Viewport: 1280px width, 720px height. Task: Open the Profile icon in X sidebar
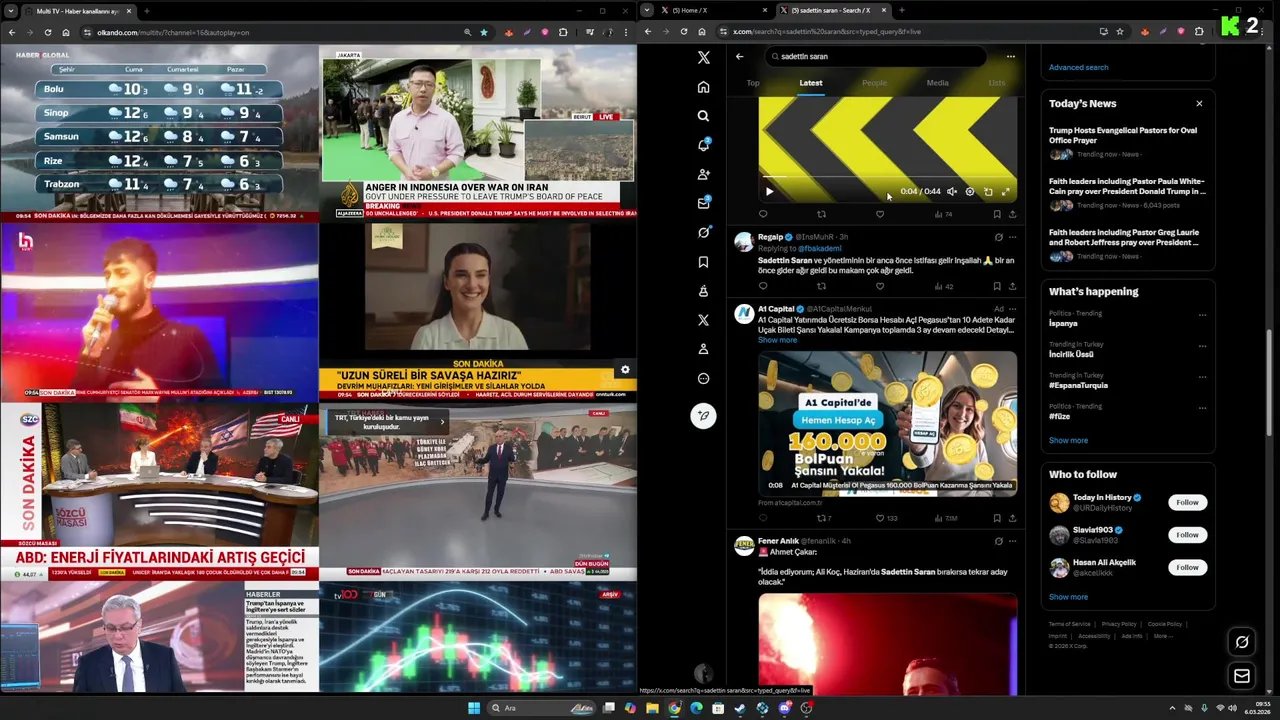pyautogui.click(x=703, y=349)
